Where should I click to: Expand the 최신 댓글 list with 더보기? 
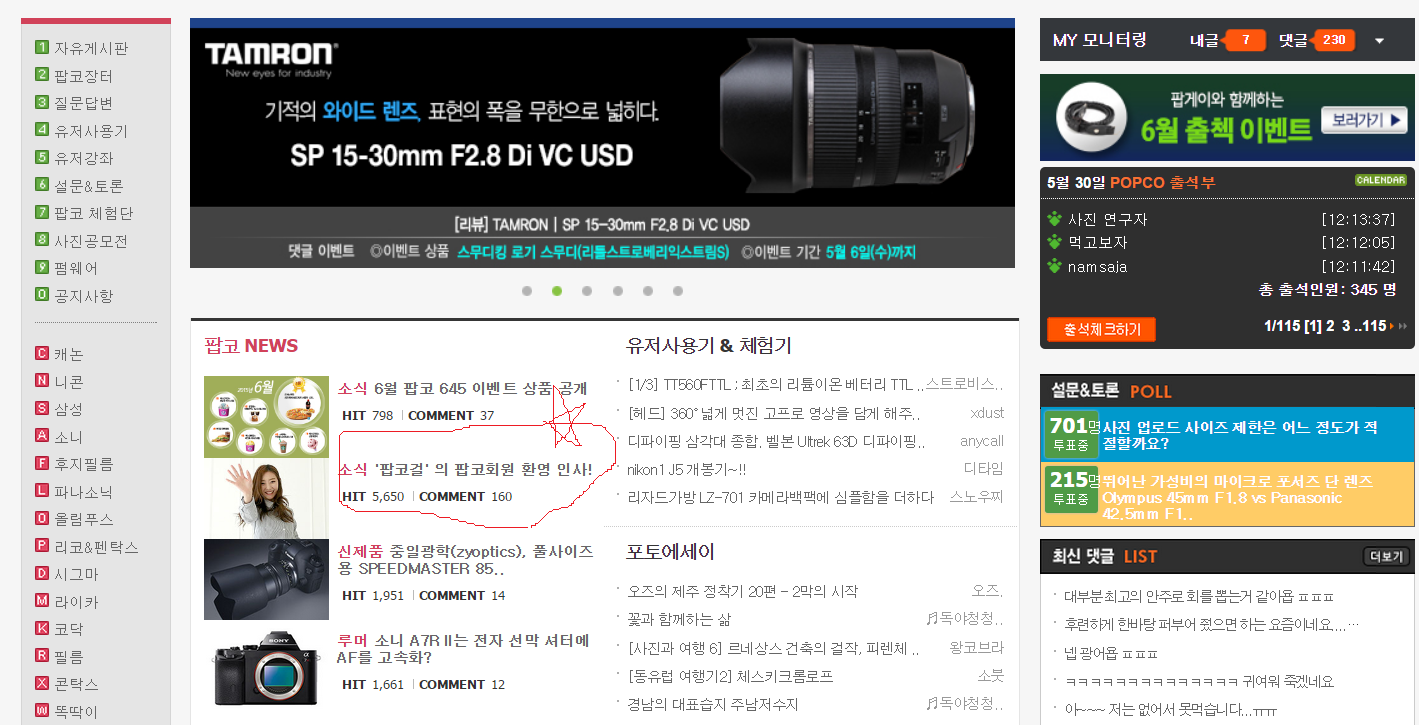click(1386, 557)
